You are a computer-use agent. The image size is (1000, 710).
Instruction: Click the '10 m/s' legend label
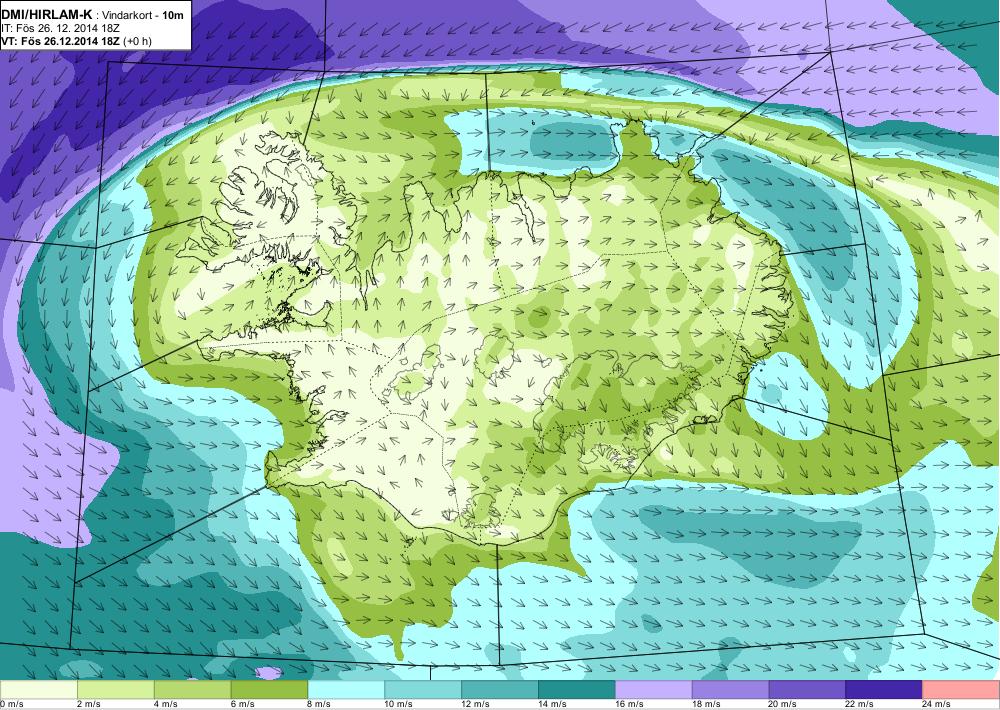399,704
